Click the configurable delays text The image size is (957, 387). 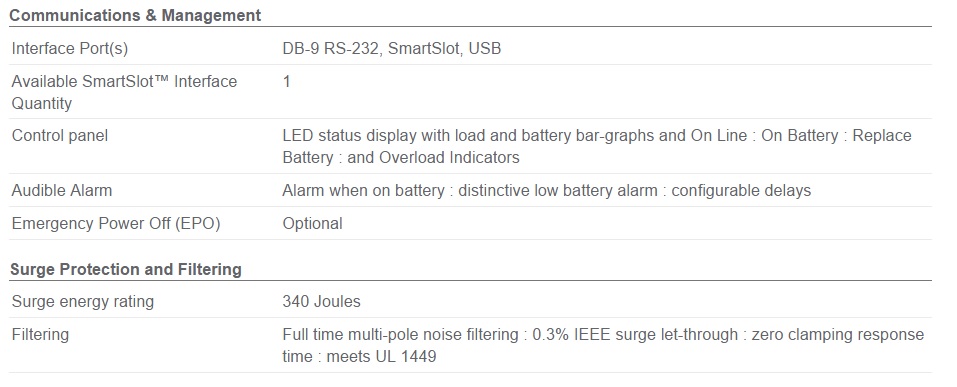point(741,190)
